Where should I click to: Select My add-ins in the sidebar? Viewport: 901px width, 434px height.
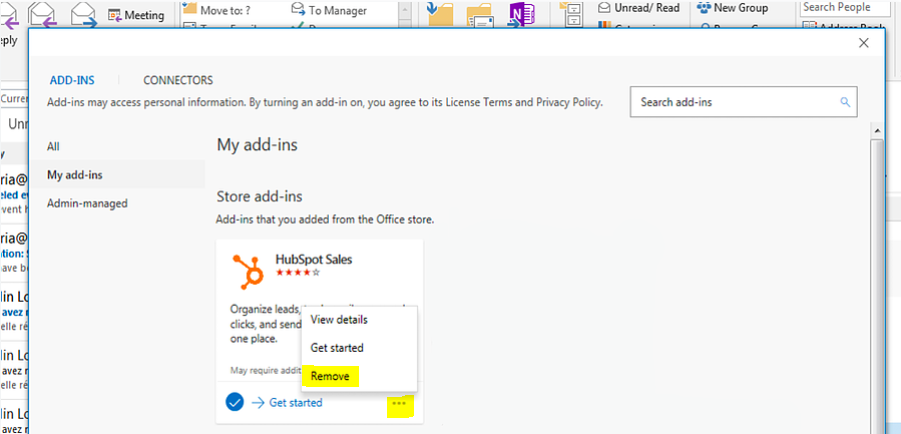[117, 174]
